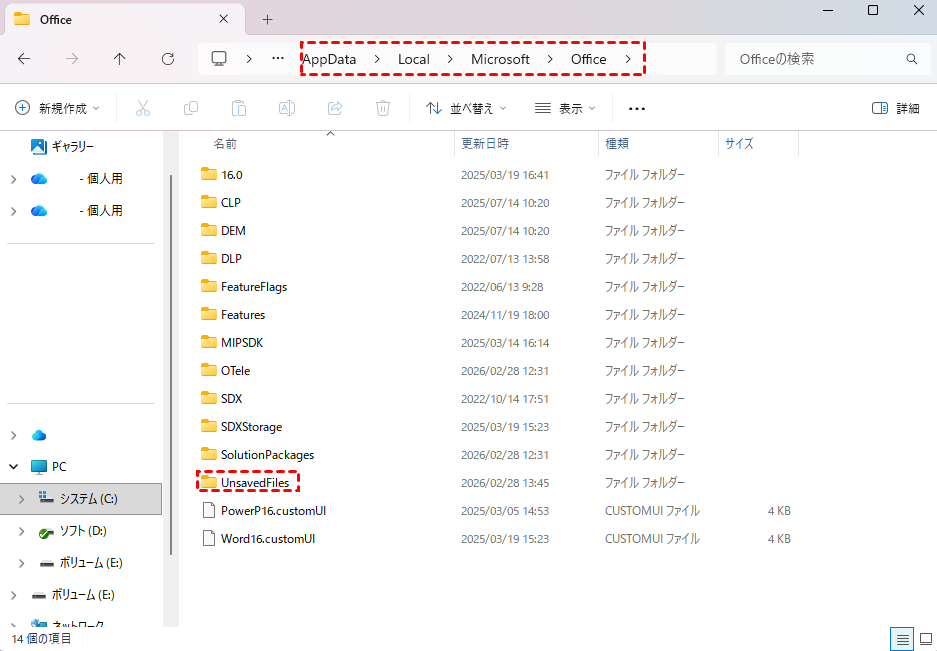The image size is (937, 651).
Task: Click the Delete trash can icon
Action: (383, 108)
